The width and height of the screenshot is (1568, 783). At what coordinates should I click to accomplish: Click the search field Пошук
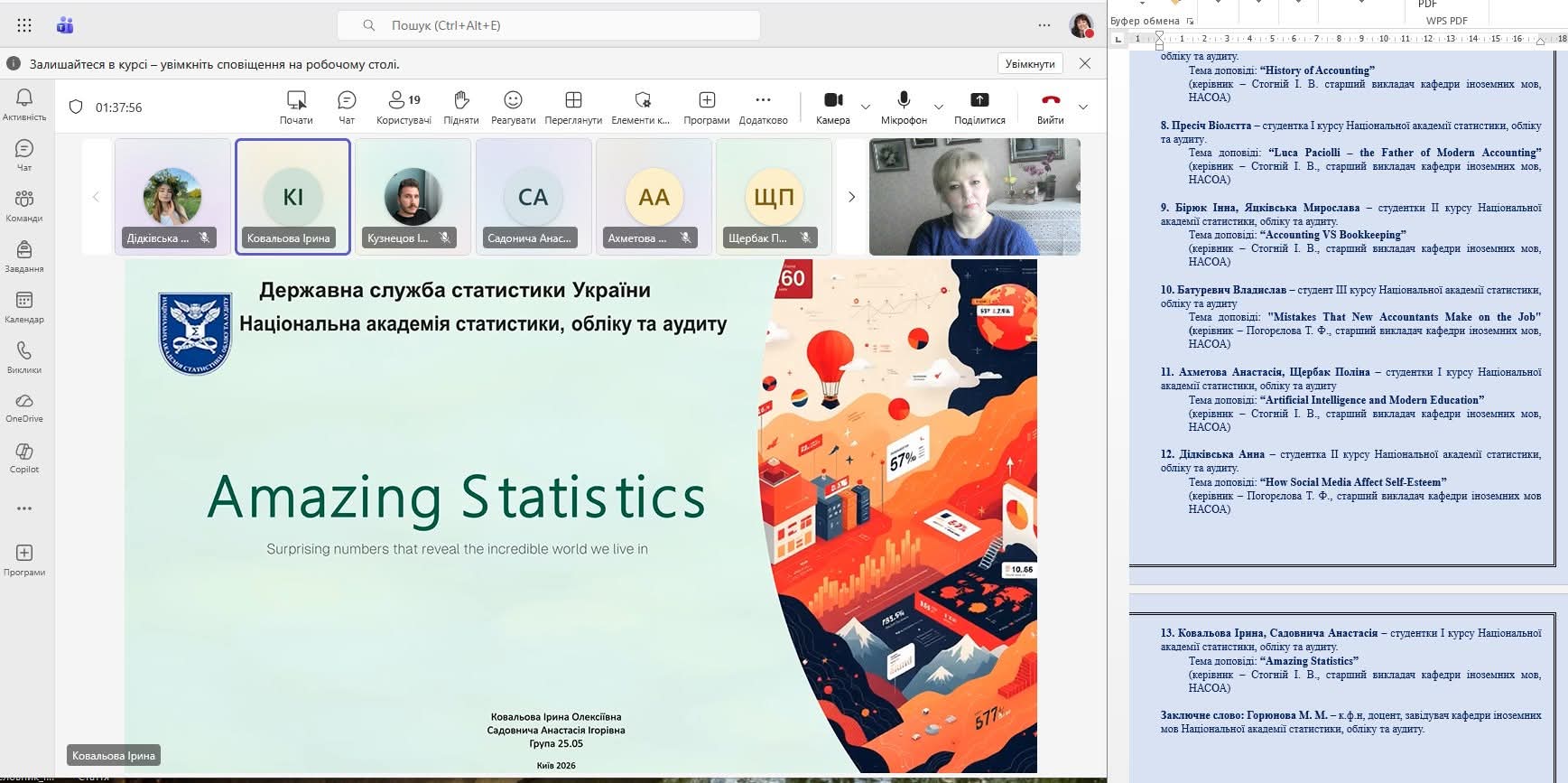549,25
